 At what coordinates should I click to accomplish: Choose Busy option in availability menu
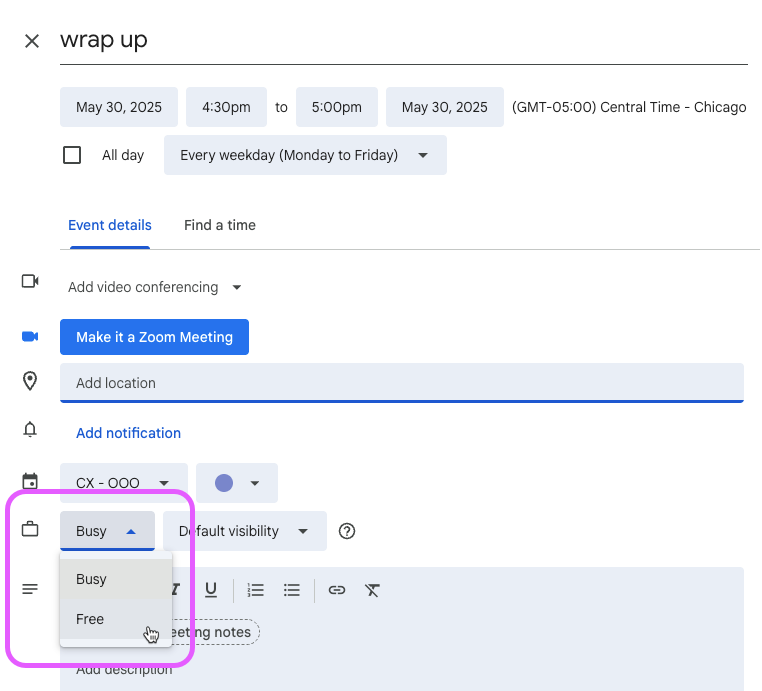point(91,579)
